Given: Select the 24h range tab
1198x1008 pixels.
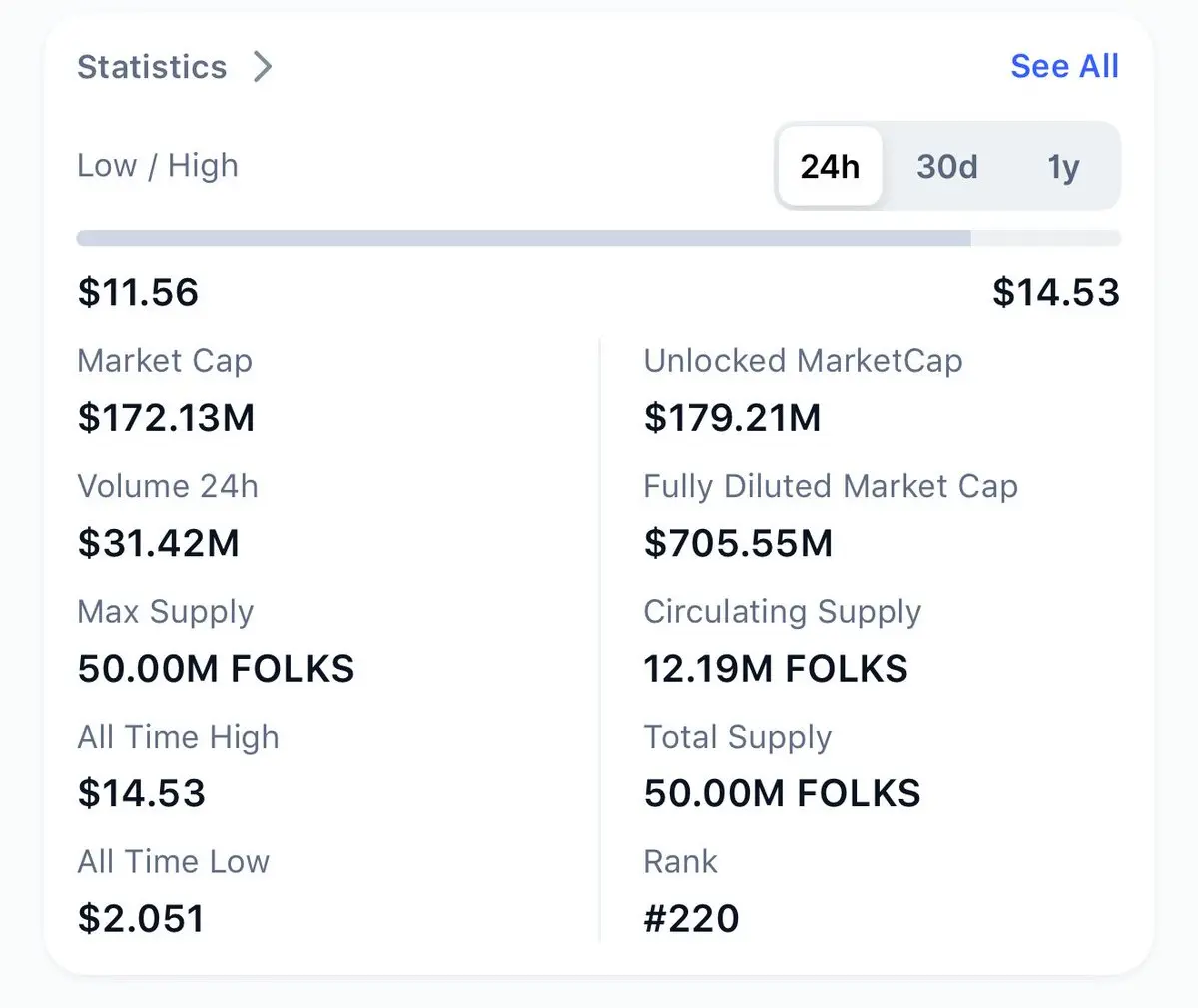Looking at the screenshot, I should [x=829, y=166].
